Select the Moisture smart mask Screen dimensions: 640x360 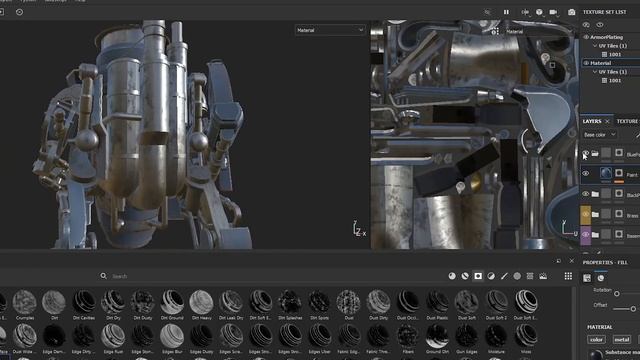click(x=496, y=338)
